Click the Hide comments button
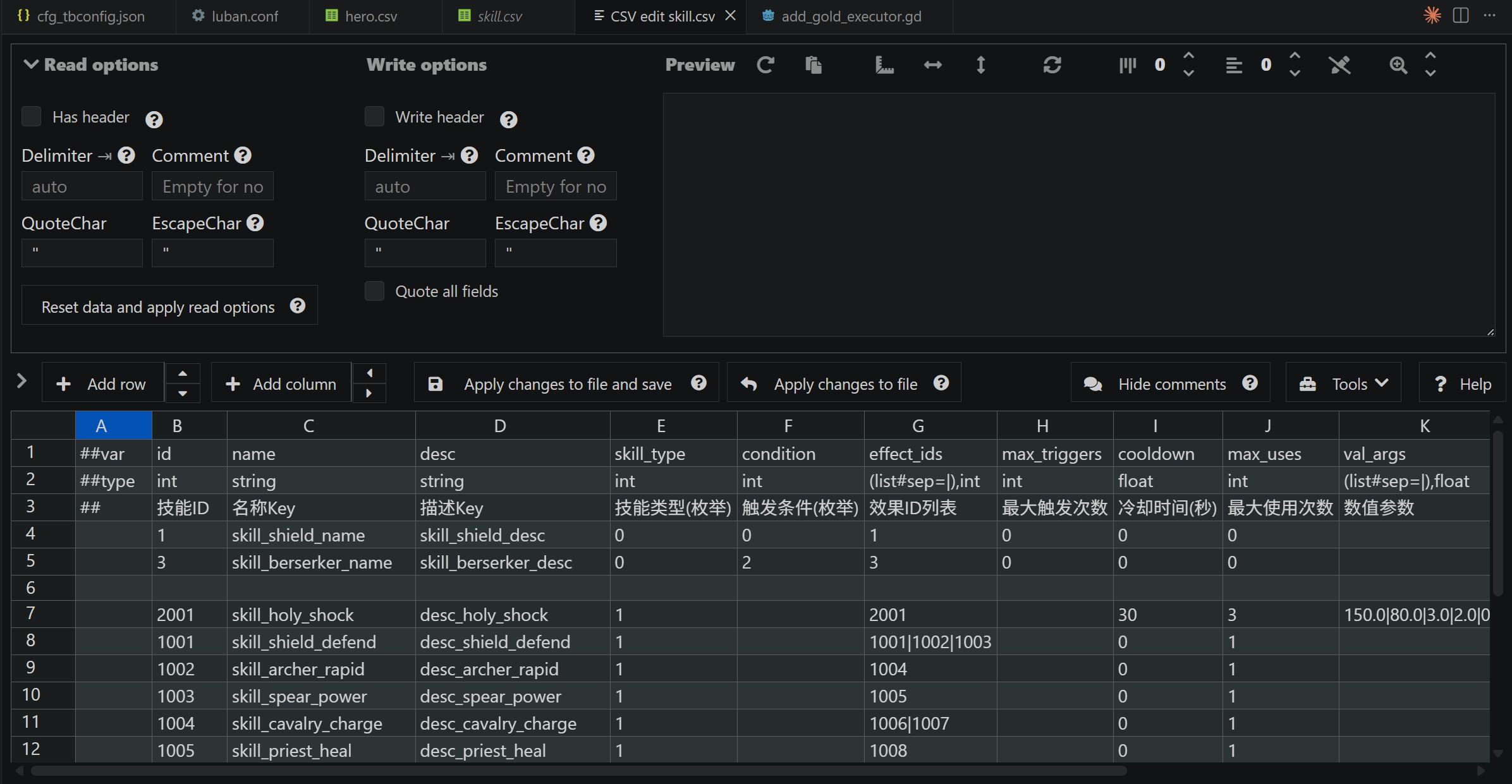Image resolution: width=1512 pixels, height=784 pixels. tap(1170, 382)
